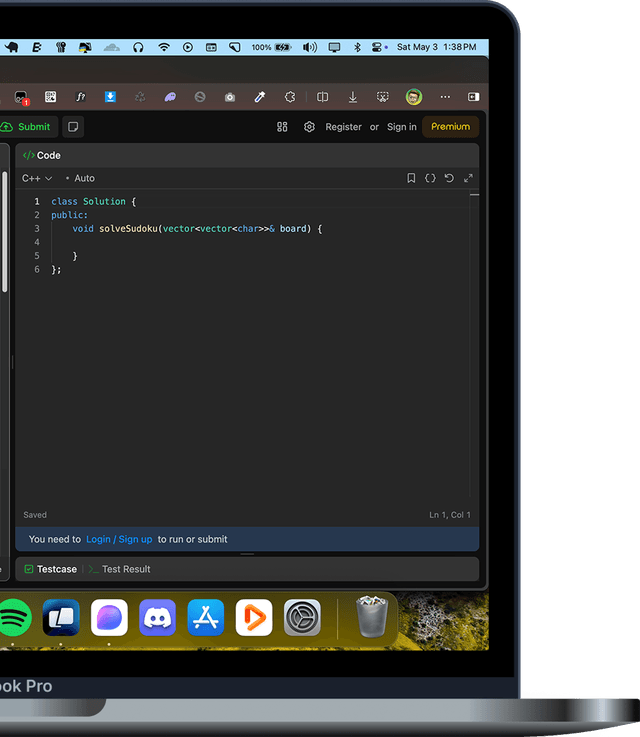Open the Wi-Fi menu bar icon

click(164, 47)
